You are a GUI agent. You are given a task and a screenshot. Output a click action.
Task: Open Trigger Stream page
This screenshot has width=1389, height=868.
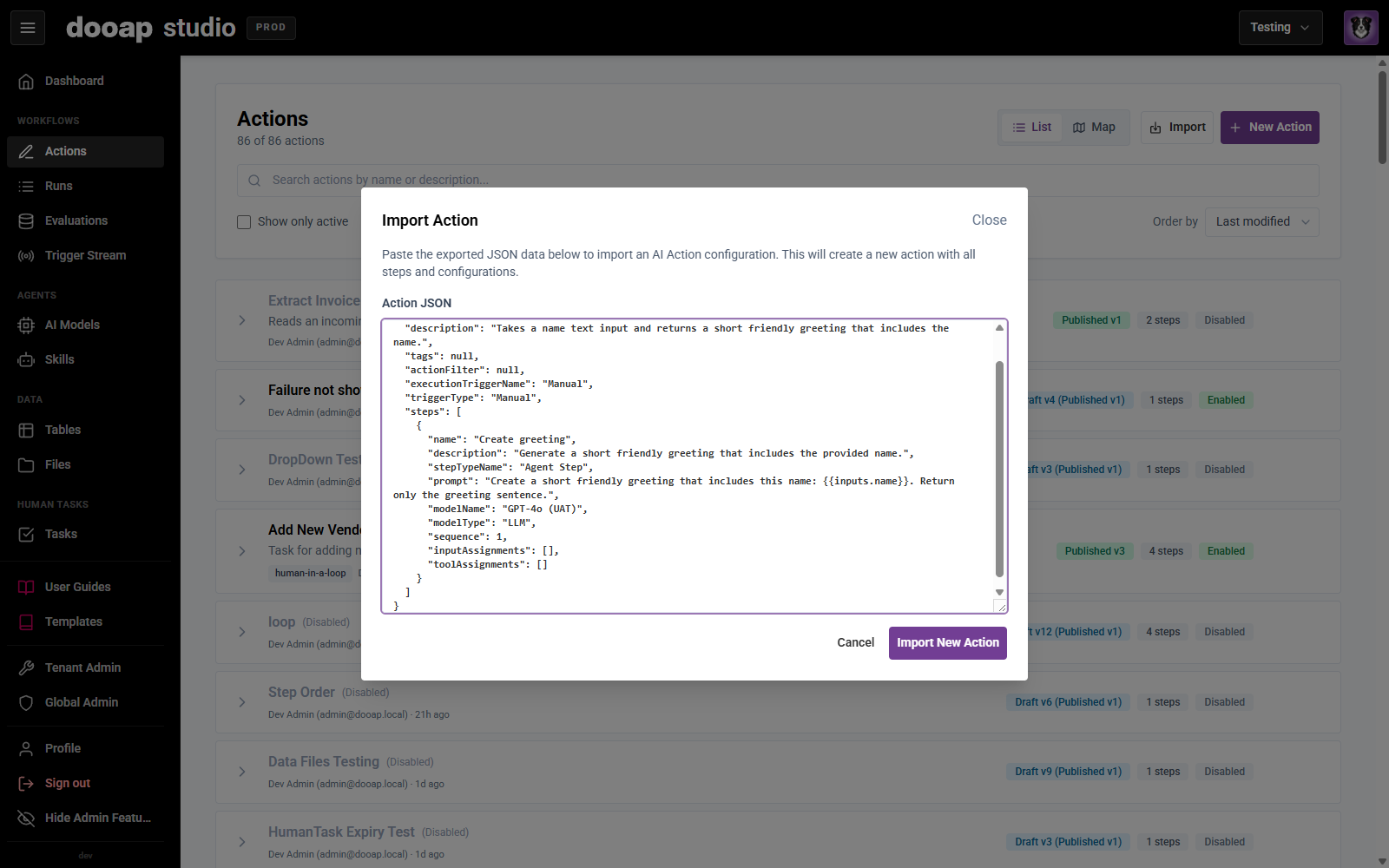pyautogui.click(x=85, y=255)
